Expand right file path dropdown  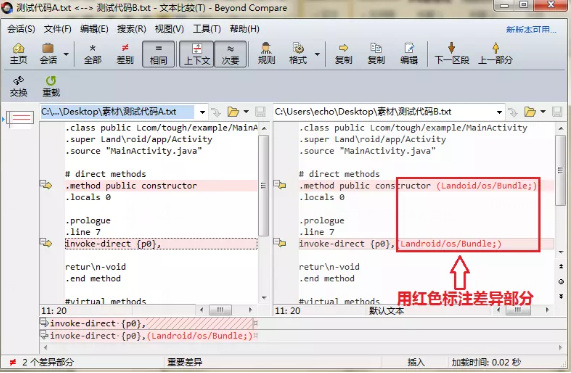point(499,112)
